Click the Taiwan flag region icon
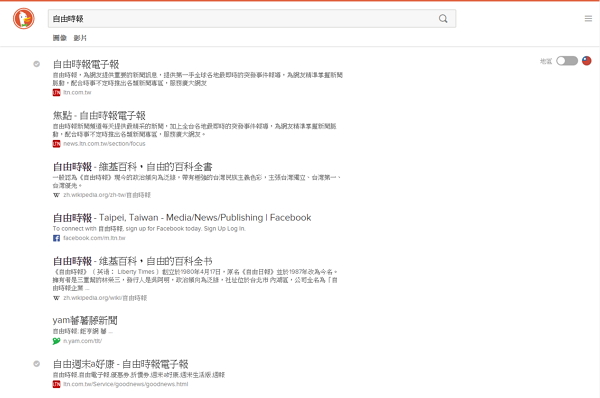600x398 pixels. coord(587,60)
